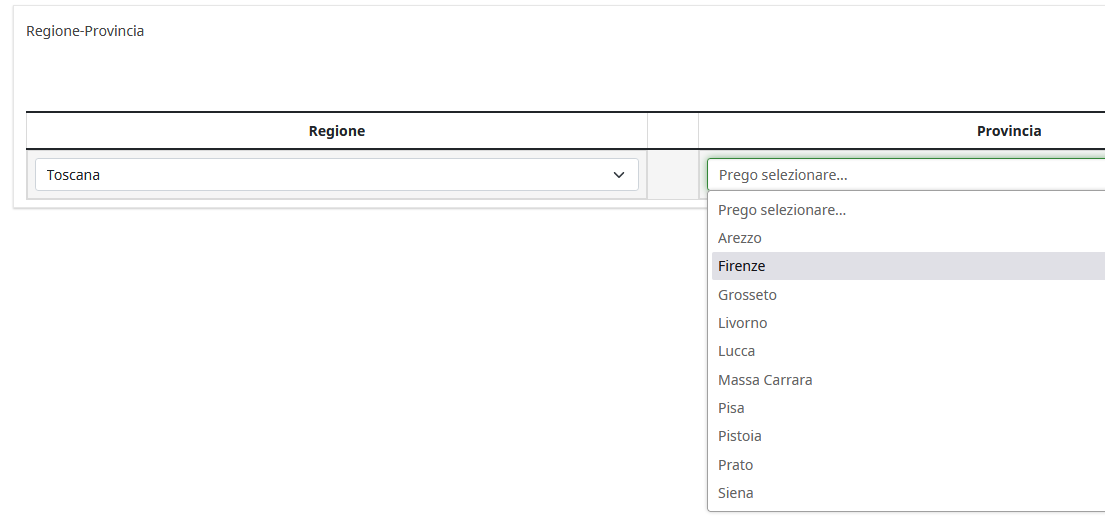Screen dimensions: 1105x521
Task: Choose Pistoia from the dropdown options
Action: pos(740,436)
